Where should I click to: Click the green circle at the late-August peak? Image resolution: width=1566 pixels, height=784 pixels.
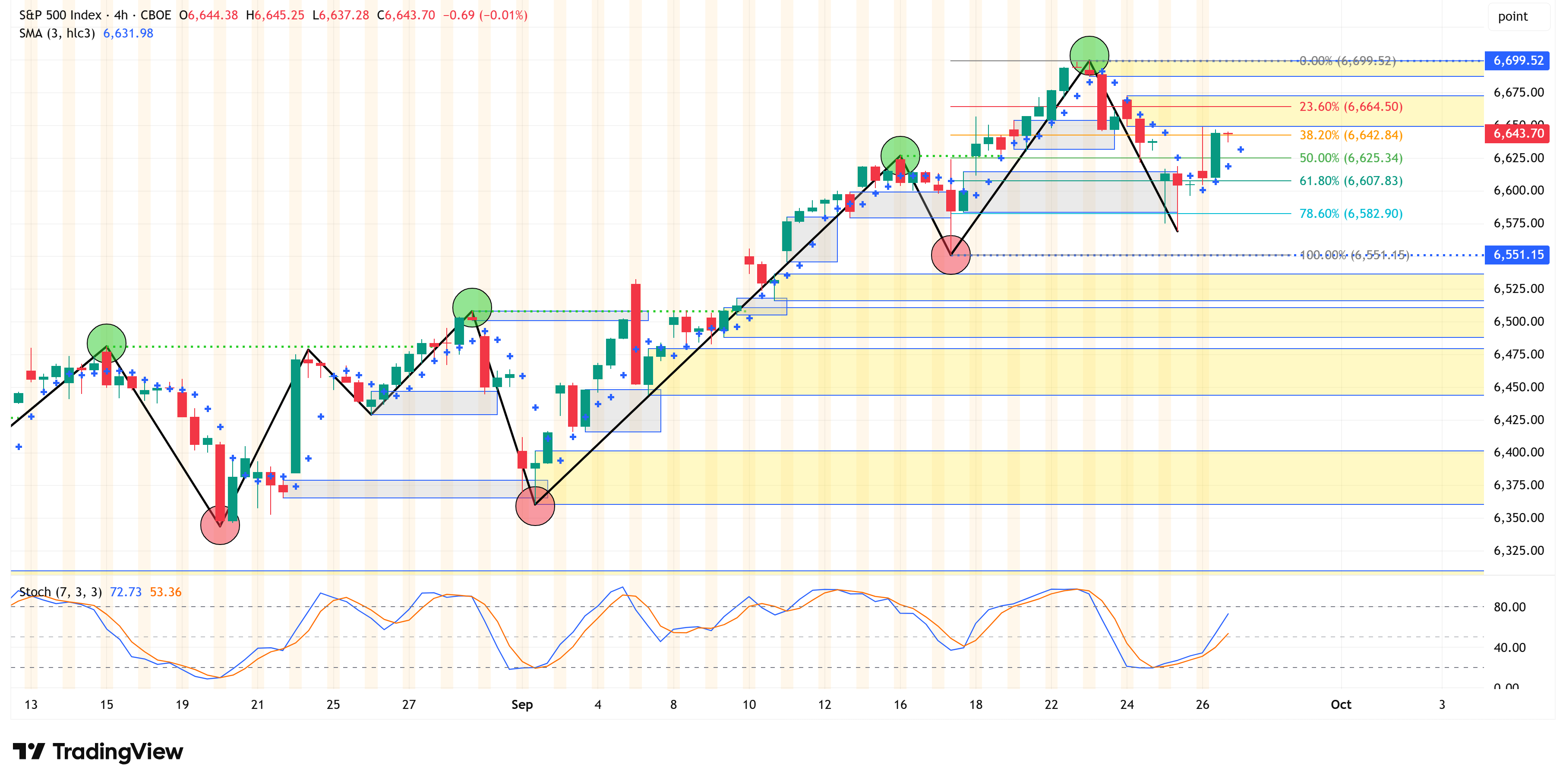(x=472, y=308)
